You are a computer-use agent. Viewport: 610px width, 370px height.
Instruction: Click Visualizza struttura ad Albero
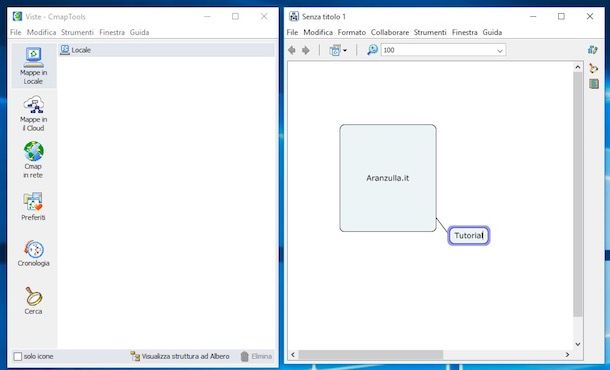[x=180, y=356]
